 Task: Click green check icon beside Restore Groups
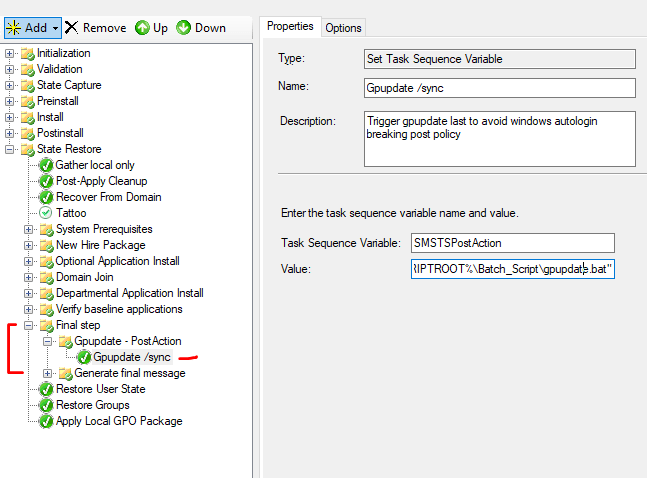(46, 405)
